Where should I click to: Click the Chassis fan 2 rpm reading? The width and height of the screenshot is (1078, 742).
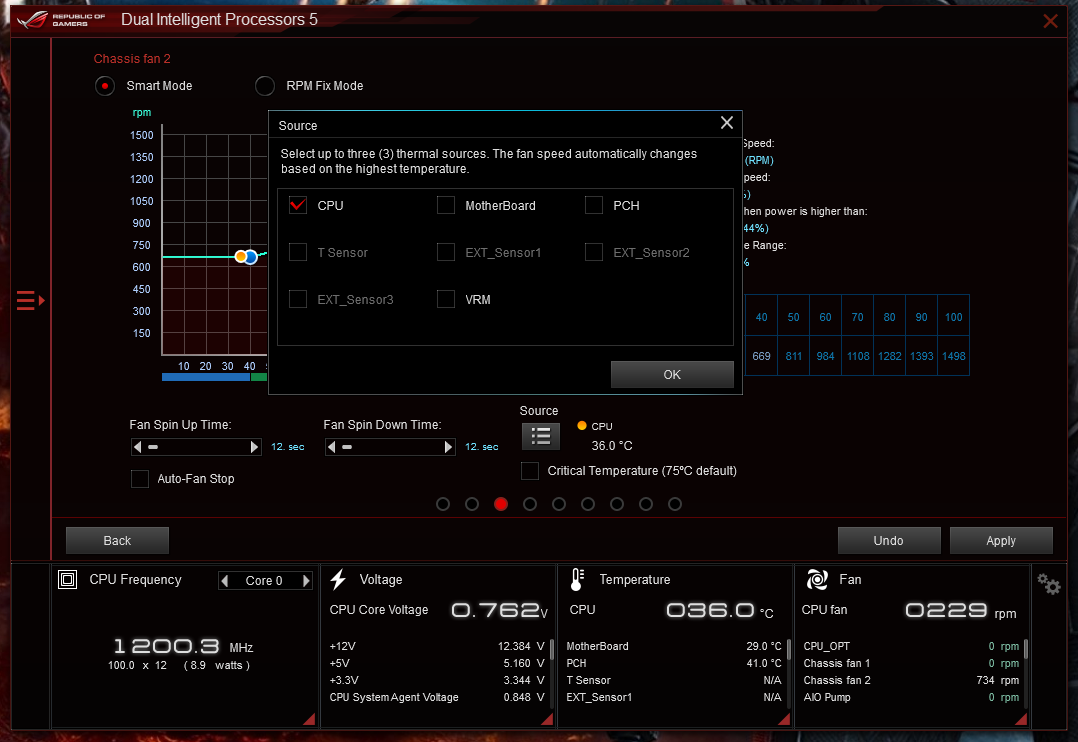tap(997, 680)
